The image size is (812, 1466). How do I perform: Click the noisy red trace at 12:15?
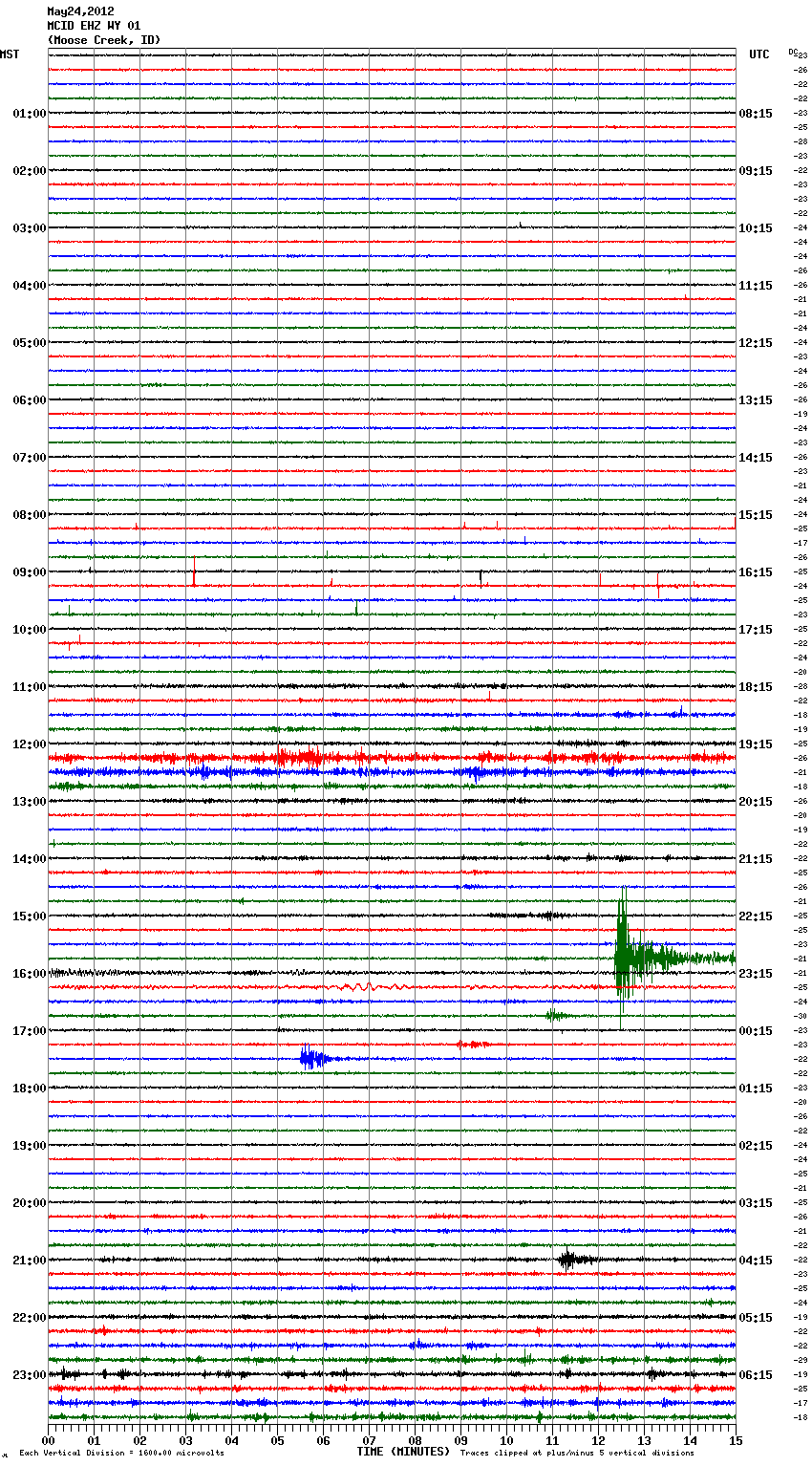tap(392, 758)
